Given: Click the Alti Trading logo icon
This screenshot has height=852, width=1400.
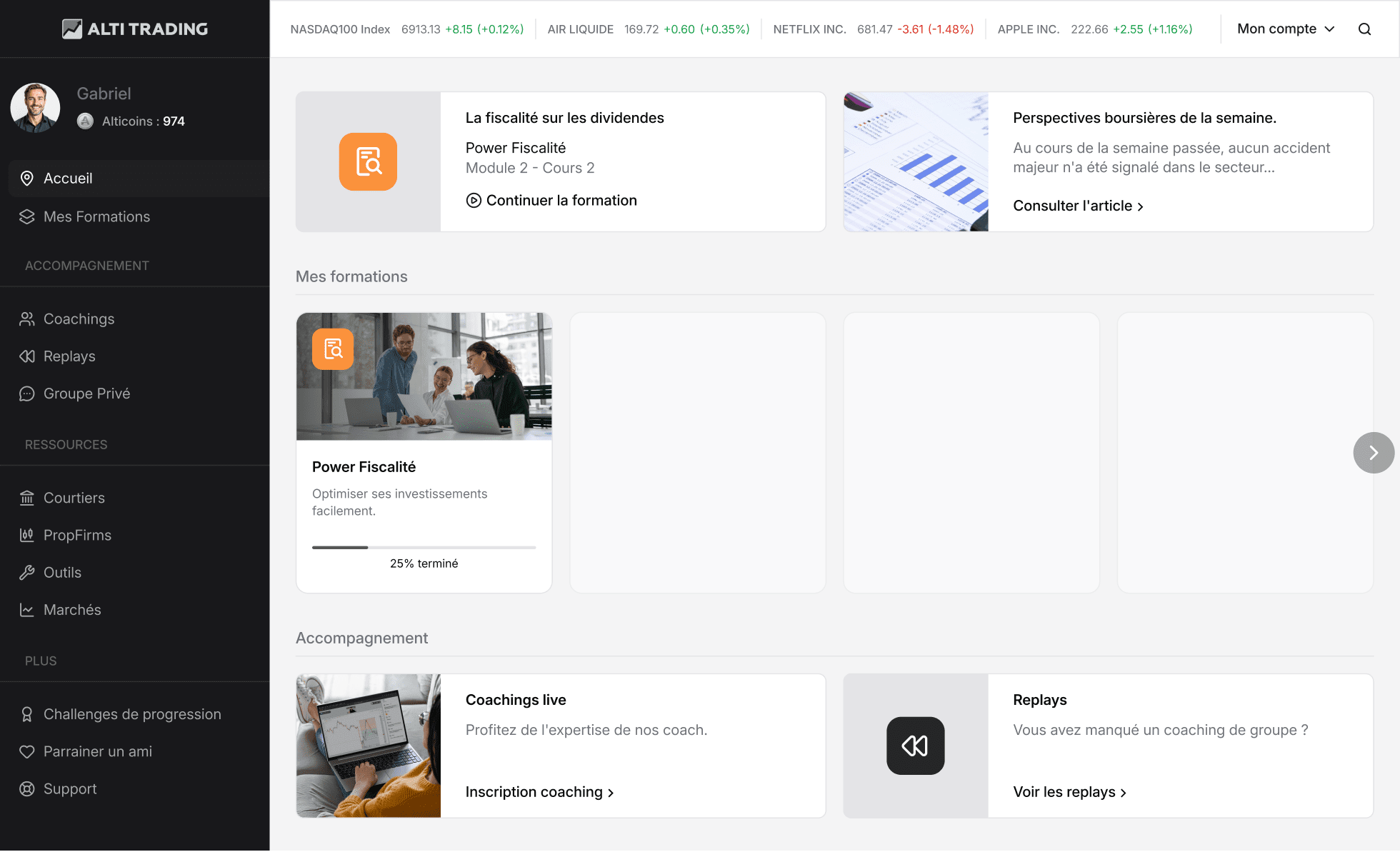Looking at the screenshot, I should click(72, 29).
